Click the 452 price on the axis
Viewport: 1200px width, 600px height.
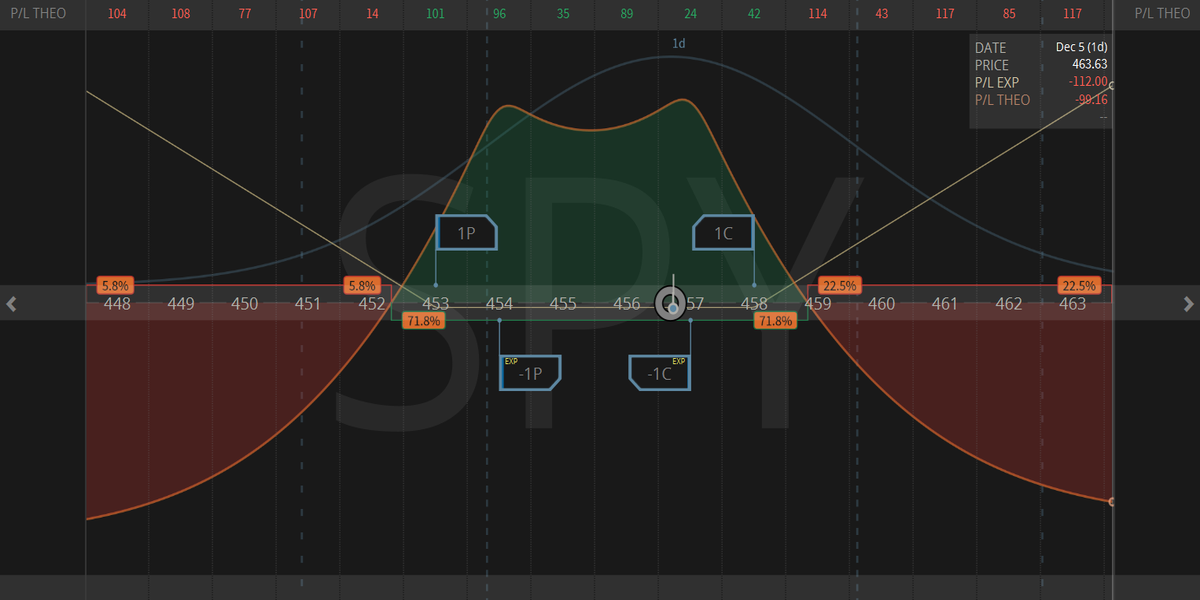(x=372, y=304)
